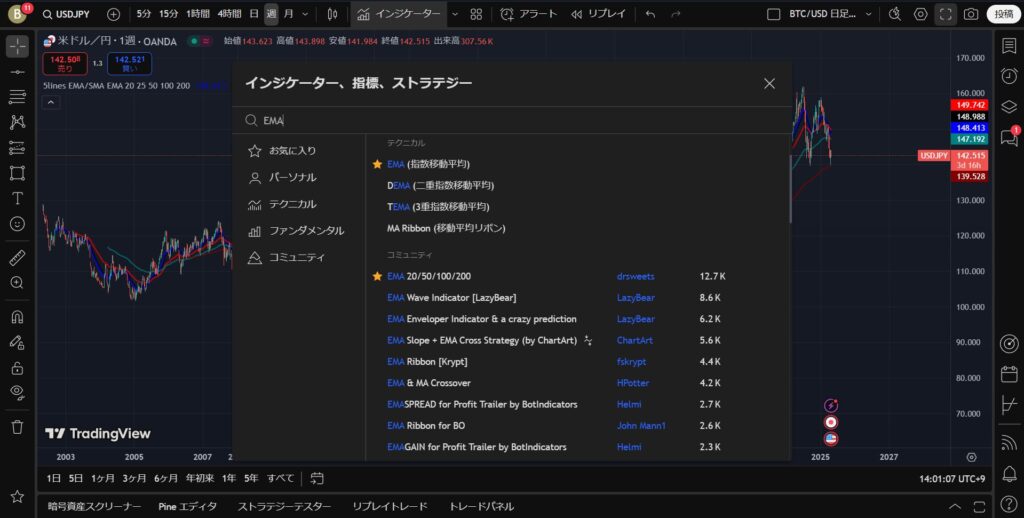This screenshot has height=518, width=1024.
Task: Click the red 売り sell price button
Action: pyautogui.click(x=65, y=63)
